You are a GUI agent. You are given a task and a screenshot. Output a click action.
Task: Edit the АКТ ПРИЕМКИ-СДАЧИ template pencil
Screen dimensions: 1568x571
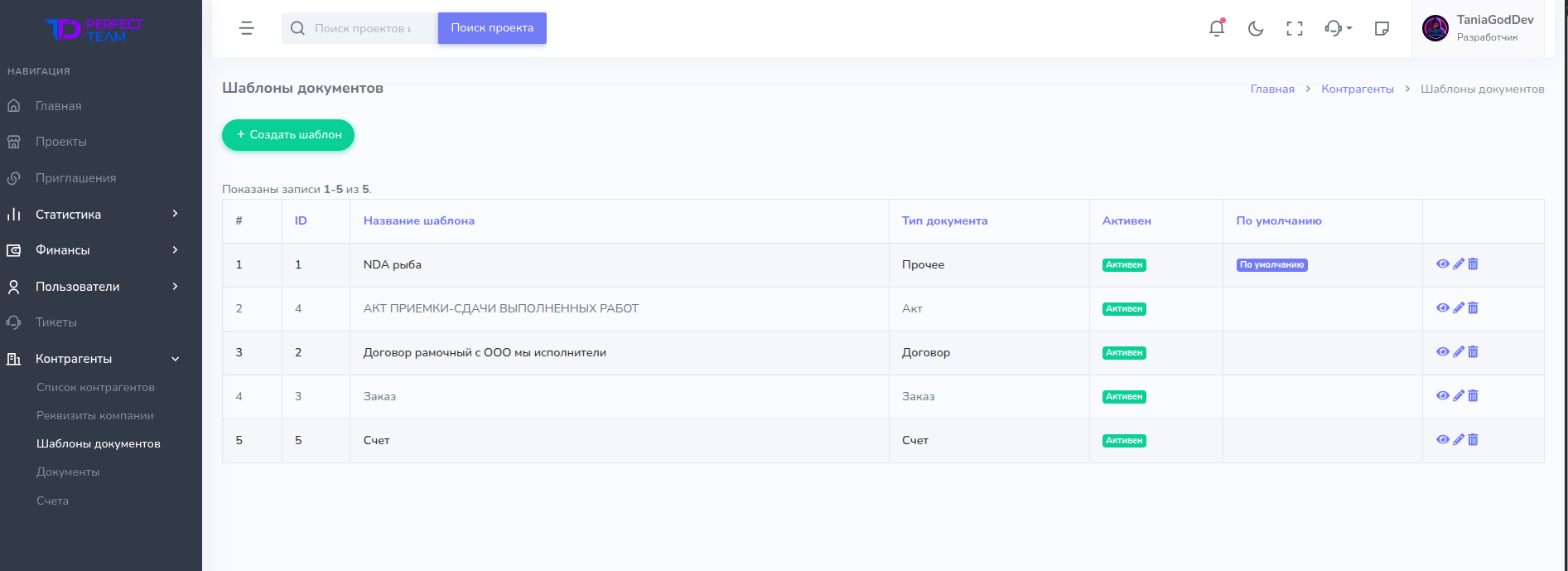tap(1459, 308)
